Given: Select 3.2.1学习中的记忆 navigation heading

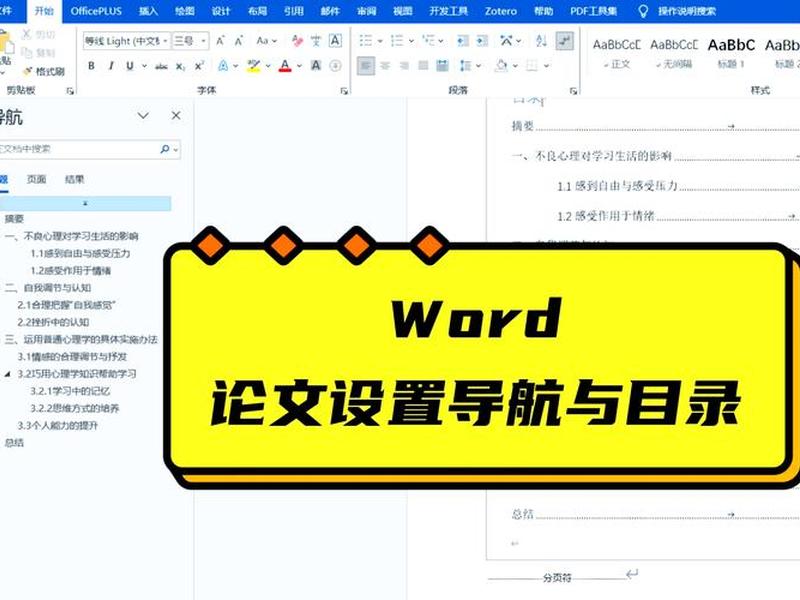Looking at the screenshot, I should [70, 391].
